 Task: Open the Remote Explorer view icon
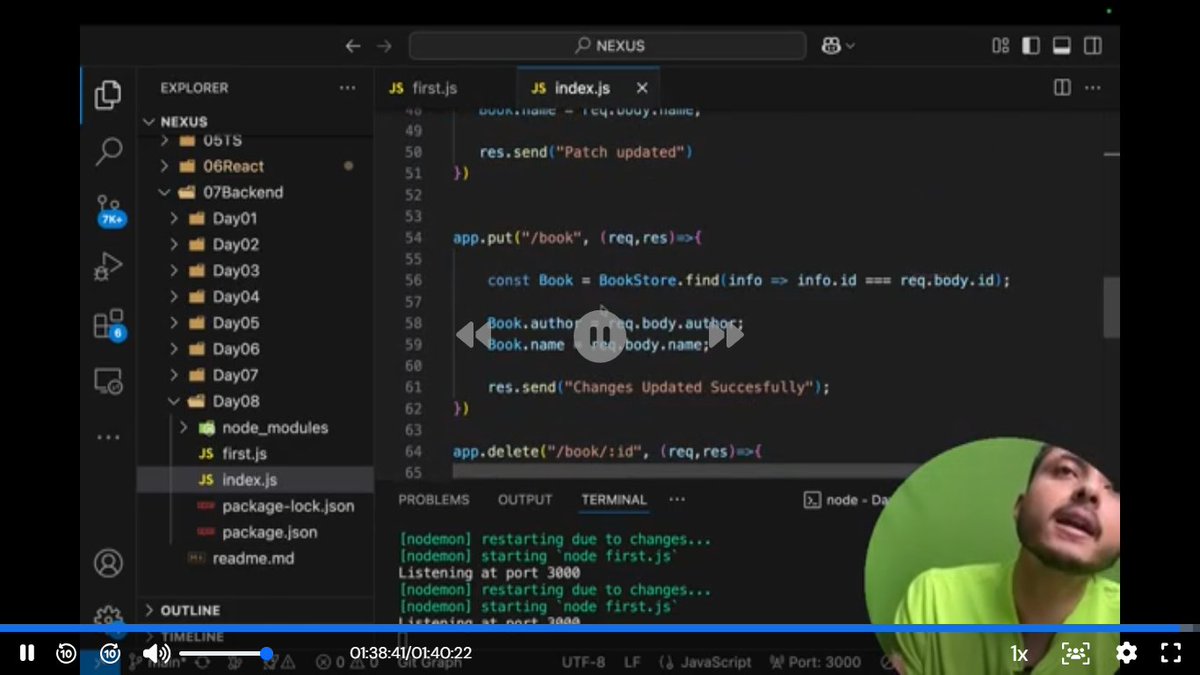coord(108,381)
